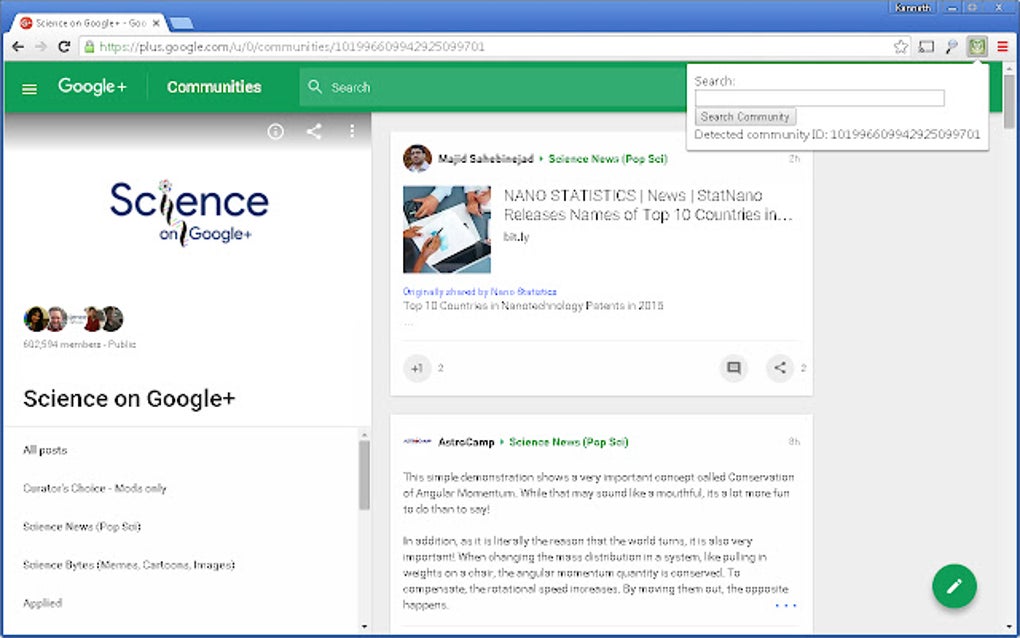This screenshot has height=638, width=1020.
Task: Click the Kenneth profile button in title bar
Action: click(913, 8)
